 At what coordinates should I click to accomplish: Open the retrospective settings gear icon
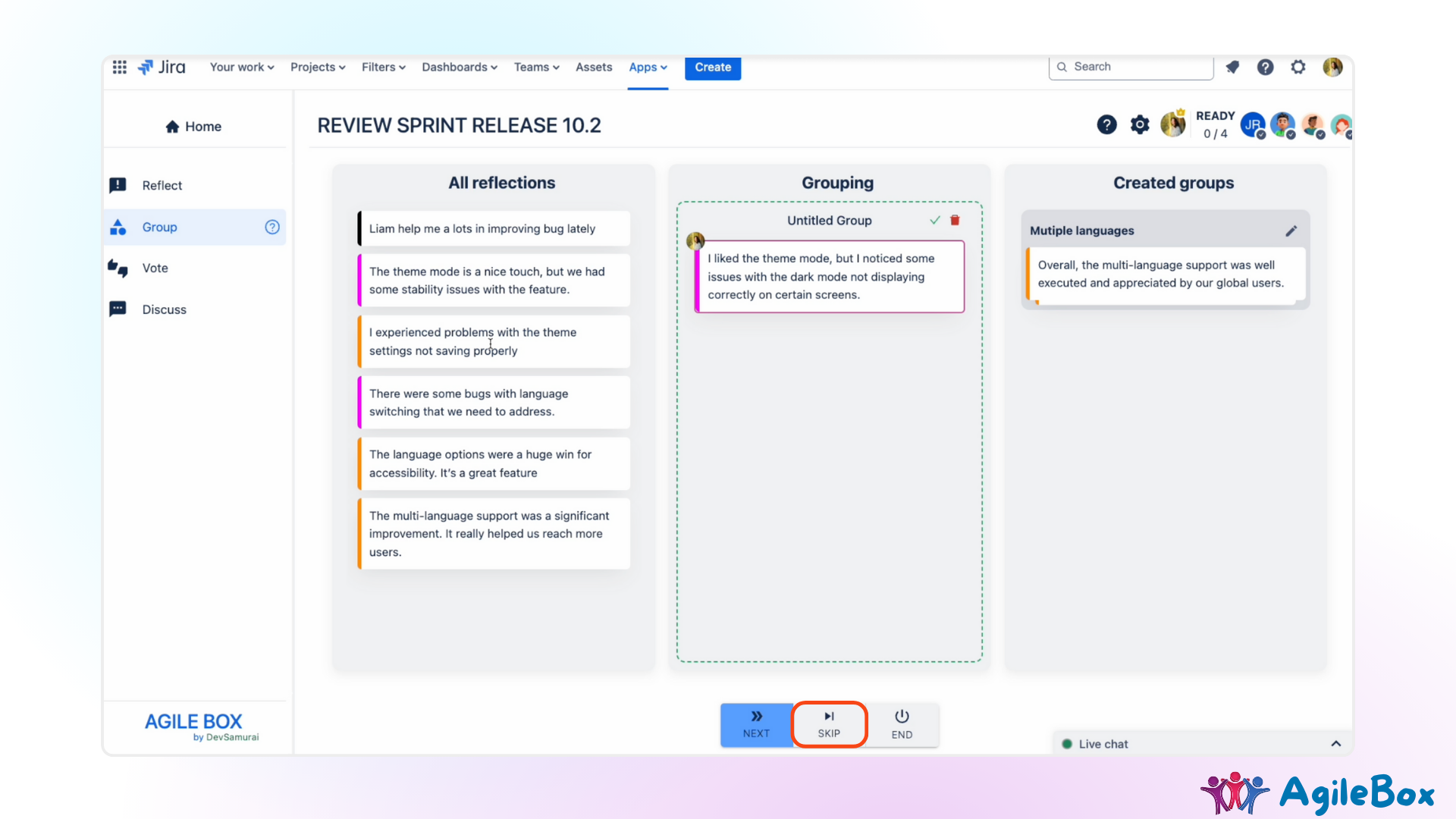[1139, 124]
